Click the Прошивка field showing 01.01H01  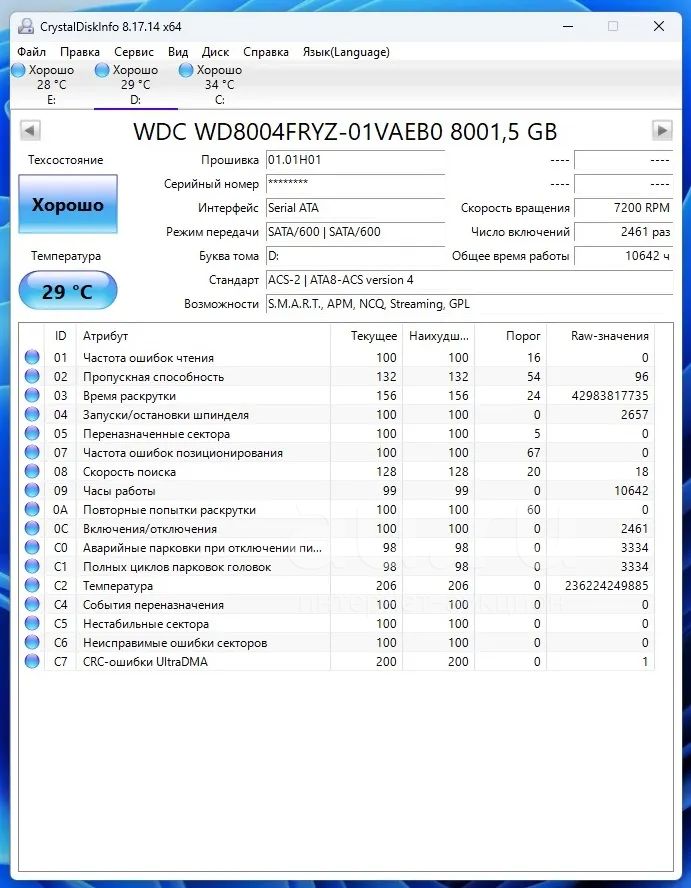356,160
